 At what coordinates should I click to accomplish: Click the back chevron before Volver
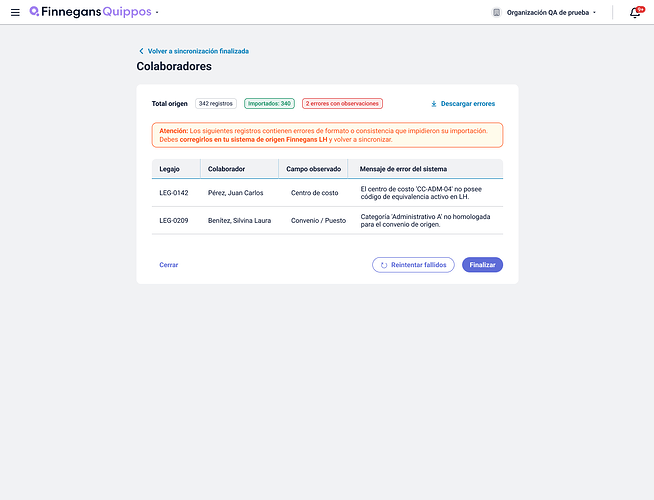pos(141,51)
